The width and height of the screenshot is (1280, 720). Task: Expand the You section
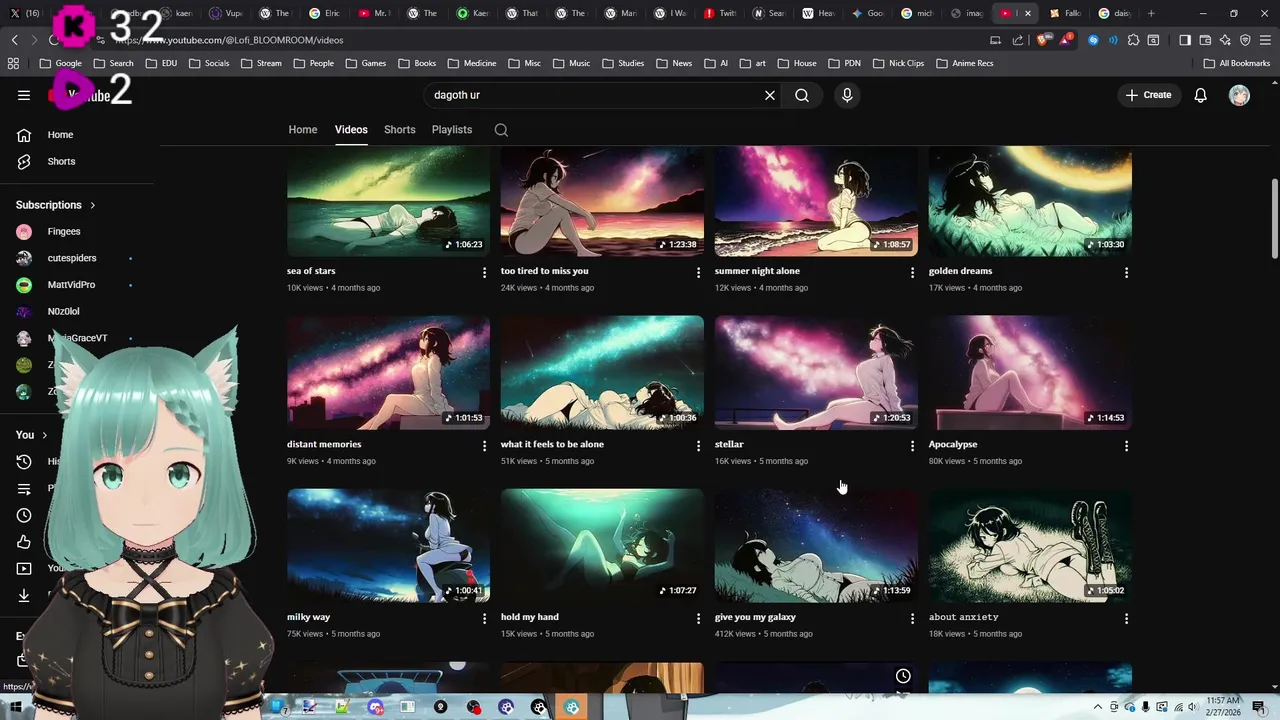[31, 435]
